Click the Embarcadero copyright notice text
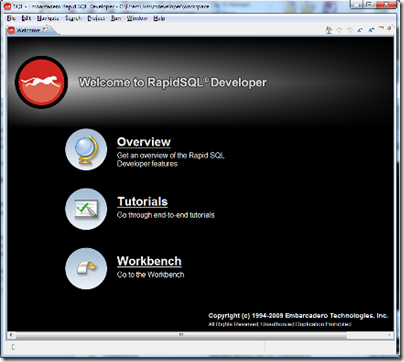The height and width of the screenshot is (362, 404). [298, 316]
